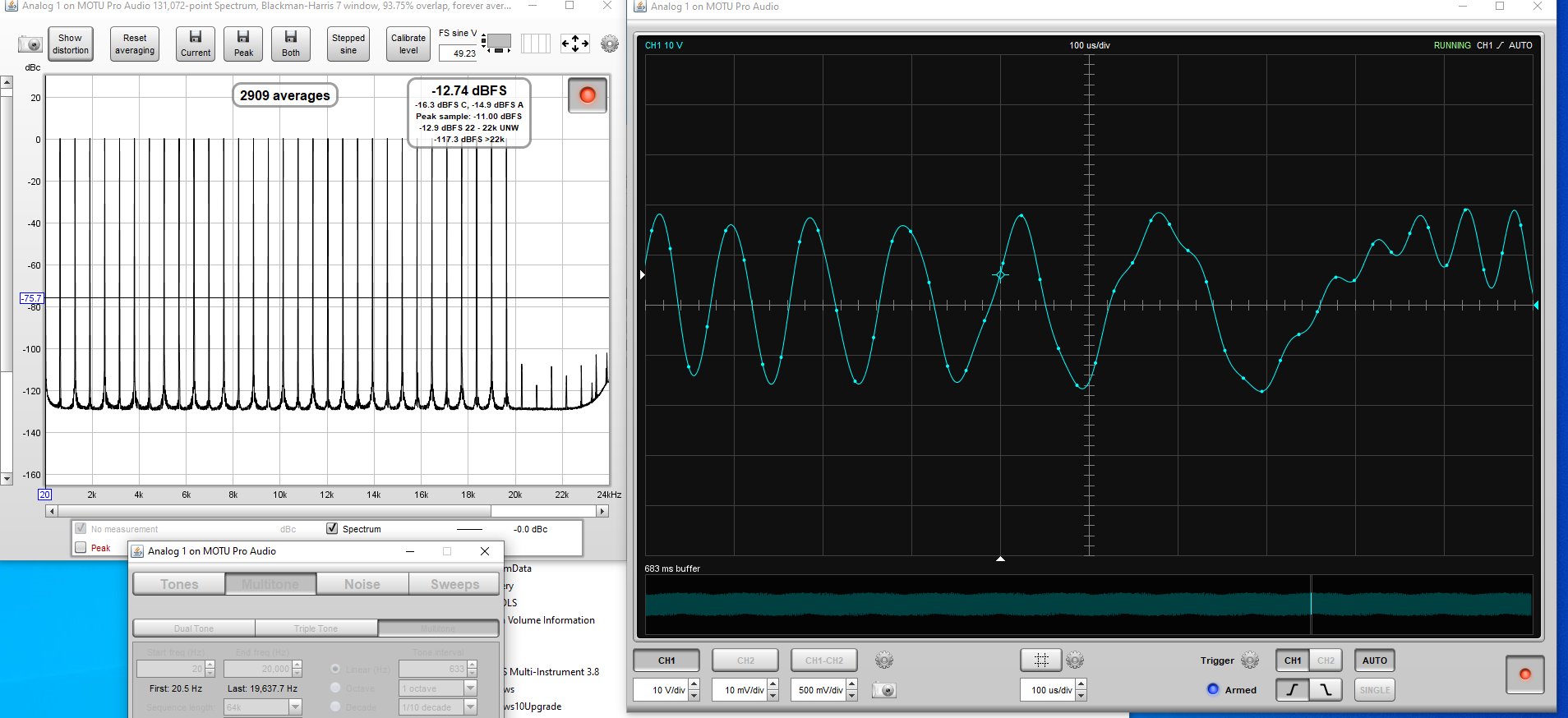The width and height of the screenshot is (1568, 718).
Task: Increase End freq spinner value
Action: (x=297, y=665)
